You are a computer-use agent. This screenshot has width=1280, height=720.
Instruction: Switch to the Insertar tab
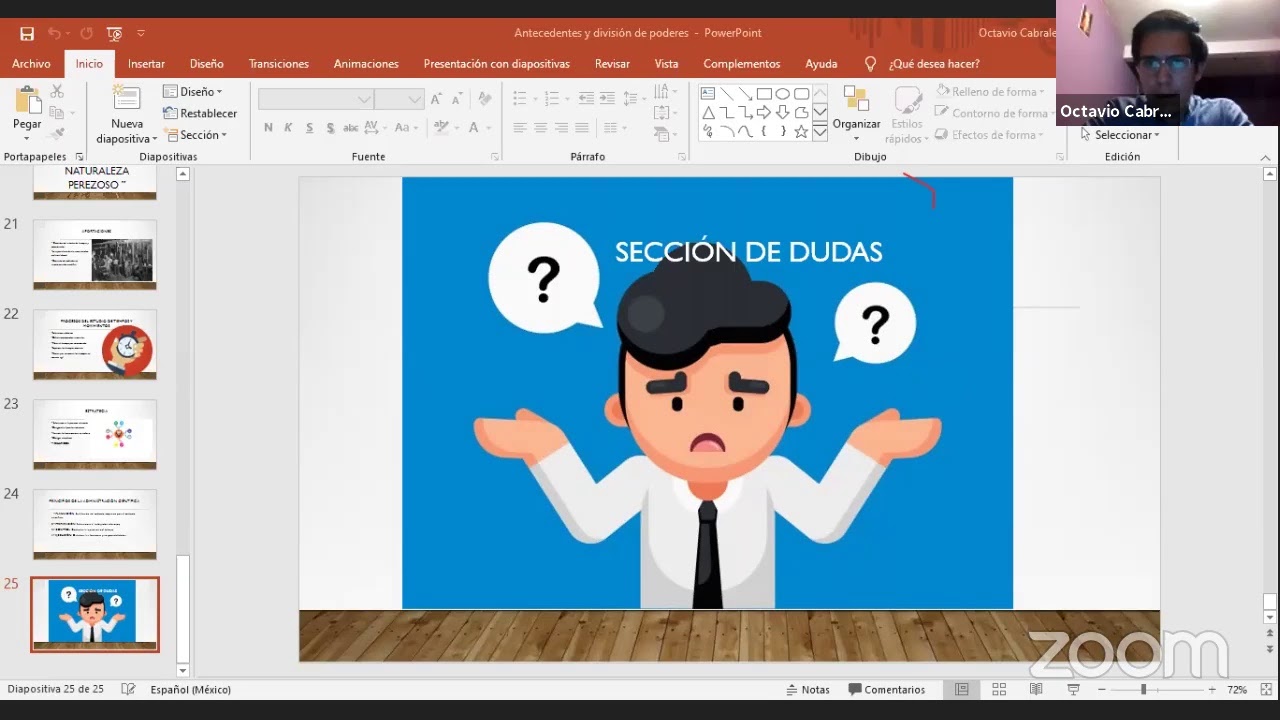[x=146, y=64]
